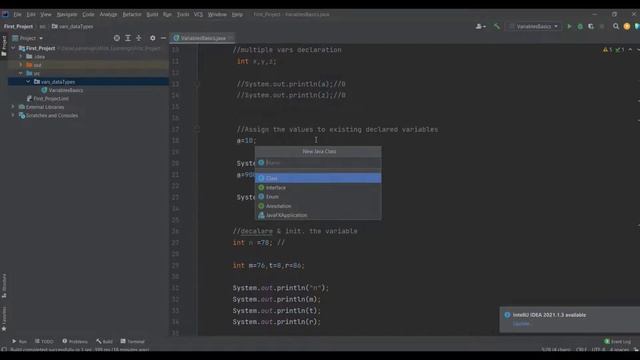Screen dimensions: 640x360
Task: Open the TODO tool window
Action: click(x=44, y=341)
